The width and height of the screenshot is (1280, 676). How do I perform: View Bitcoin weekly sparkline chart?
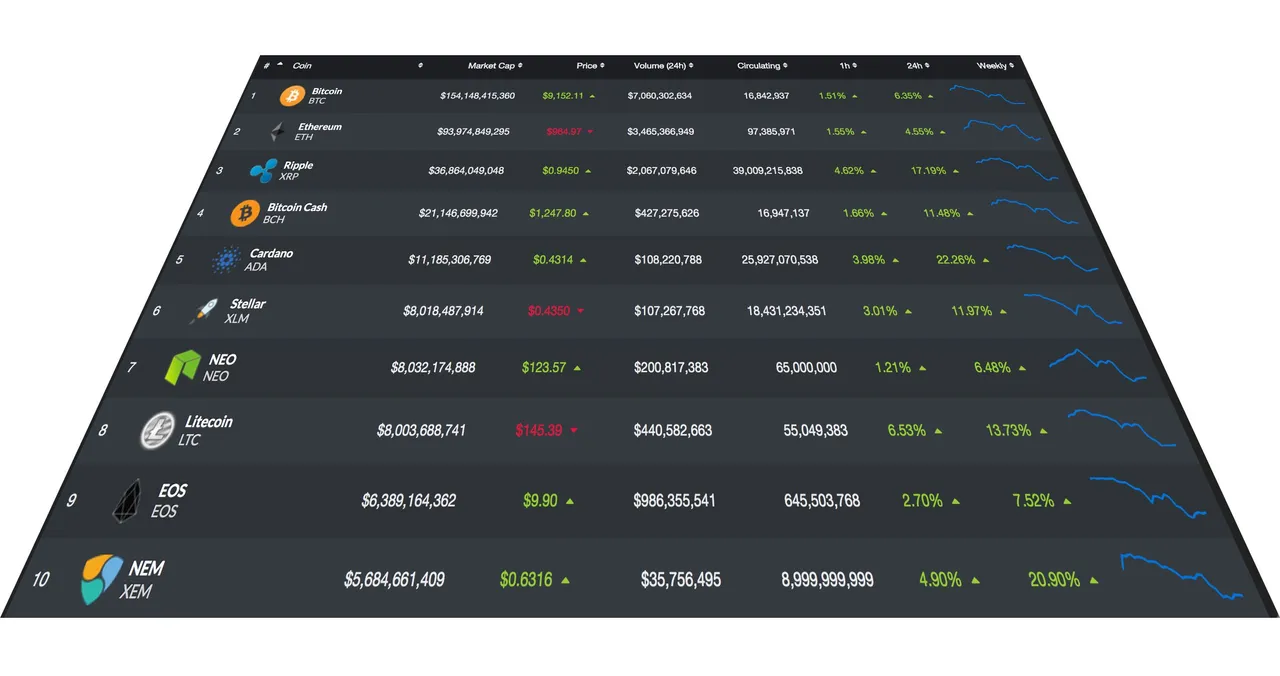tap(987, 95)
